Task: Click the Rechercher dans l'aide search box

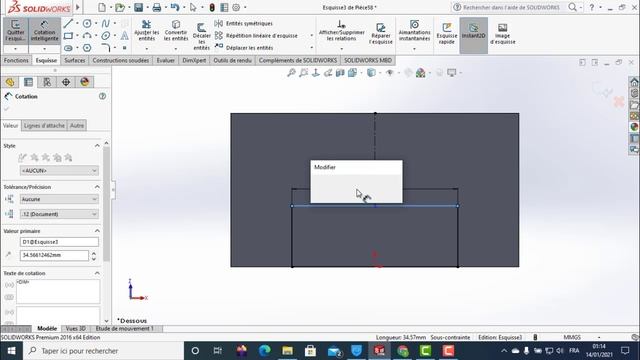Action: click(510, 7)
